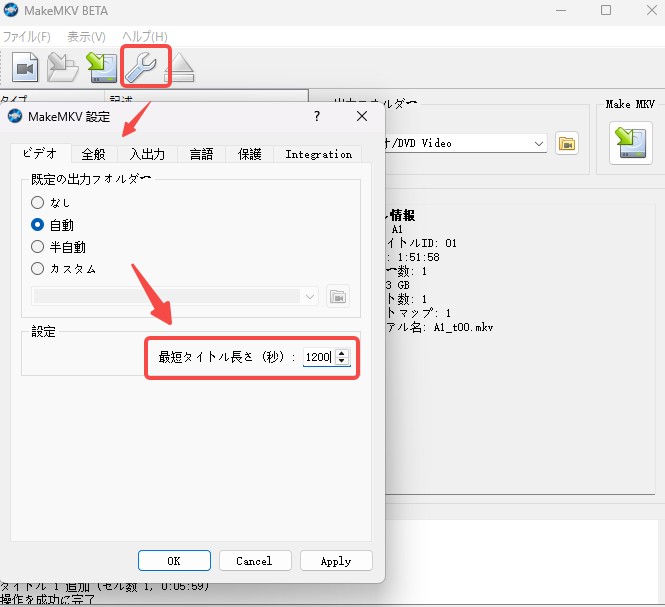The height and width of the screenshot is (607, 665).
Task: Click the help question mark in the settings dialog
Action: coord(317,116)
